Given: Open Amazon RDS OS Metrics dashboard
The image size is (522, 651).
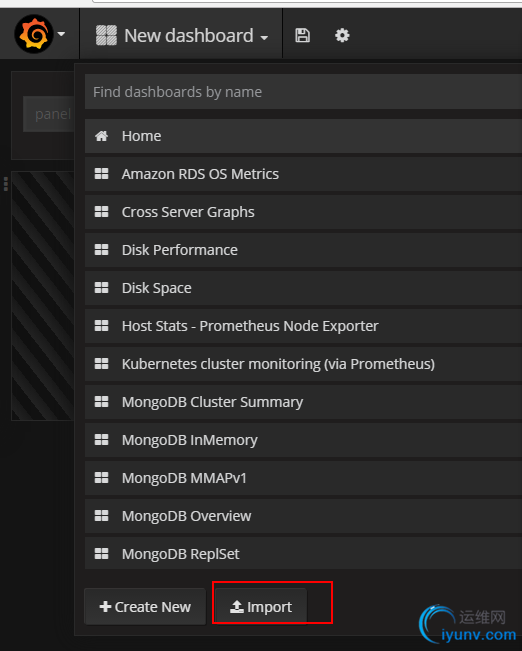Looking at the screenshot, I should point(303,174).
